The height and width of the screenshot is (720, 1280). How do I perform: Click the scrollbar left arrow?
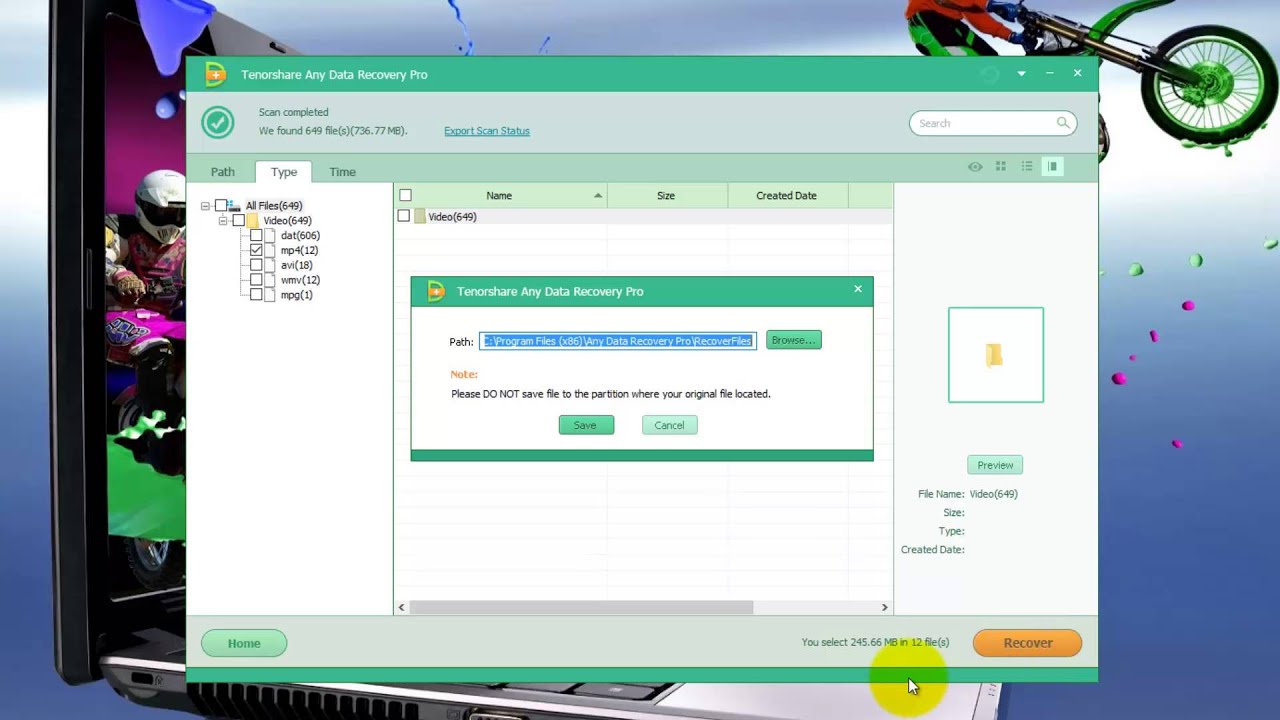(402, 607)
